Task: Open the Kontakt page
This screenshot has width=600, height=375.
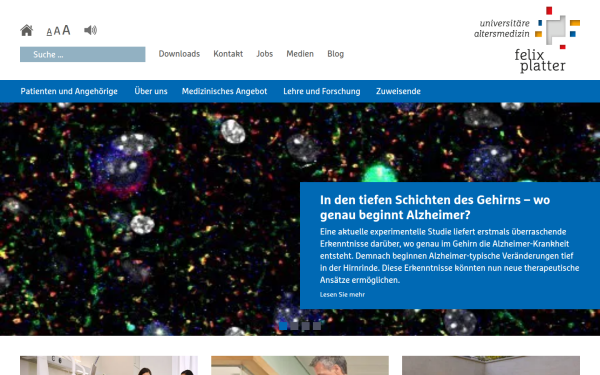Action: [228, 54]
